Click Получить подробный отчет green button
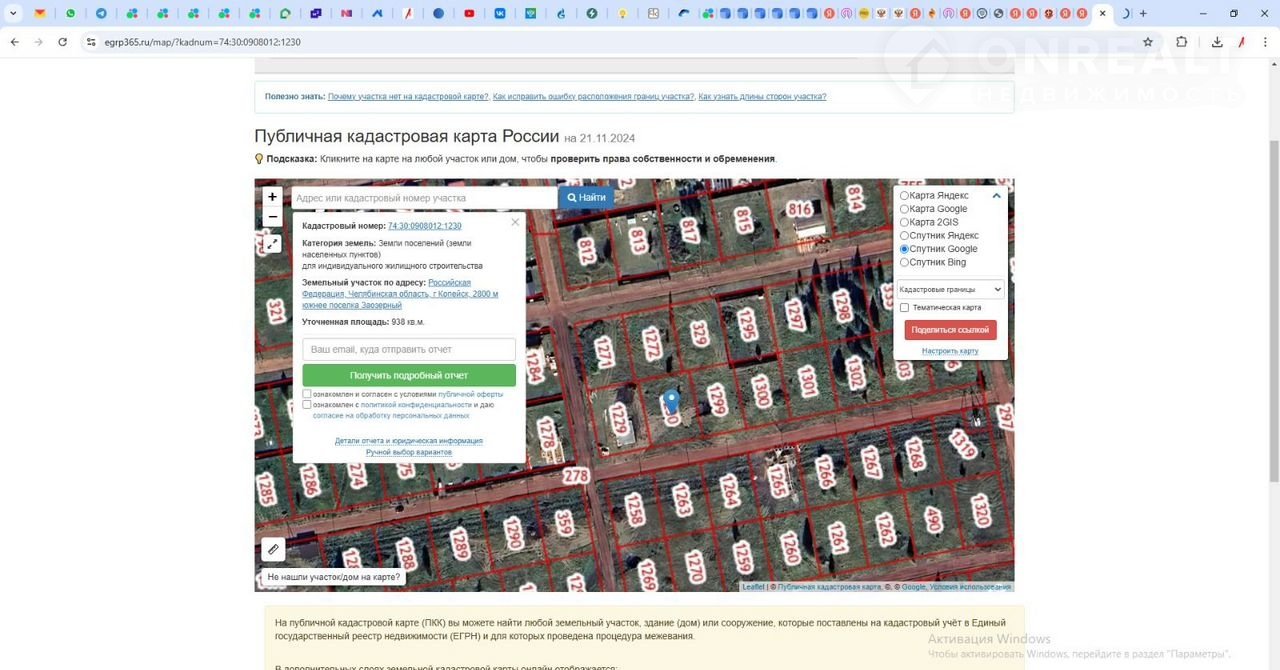 [x=409, y=375]
